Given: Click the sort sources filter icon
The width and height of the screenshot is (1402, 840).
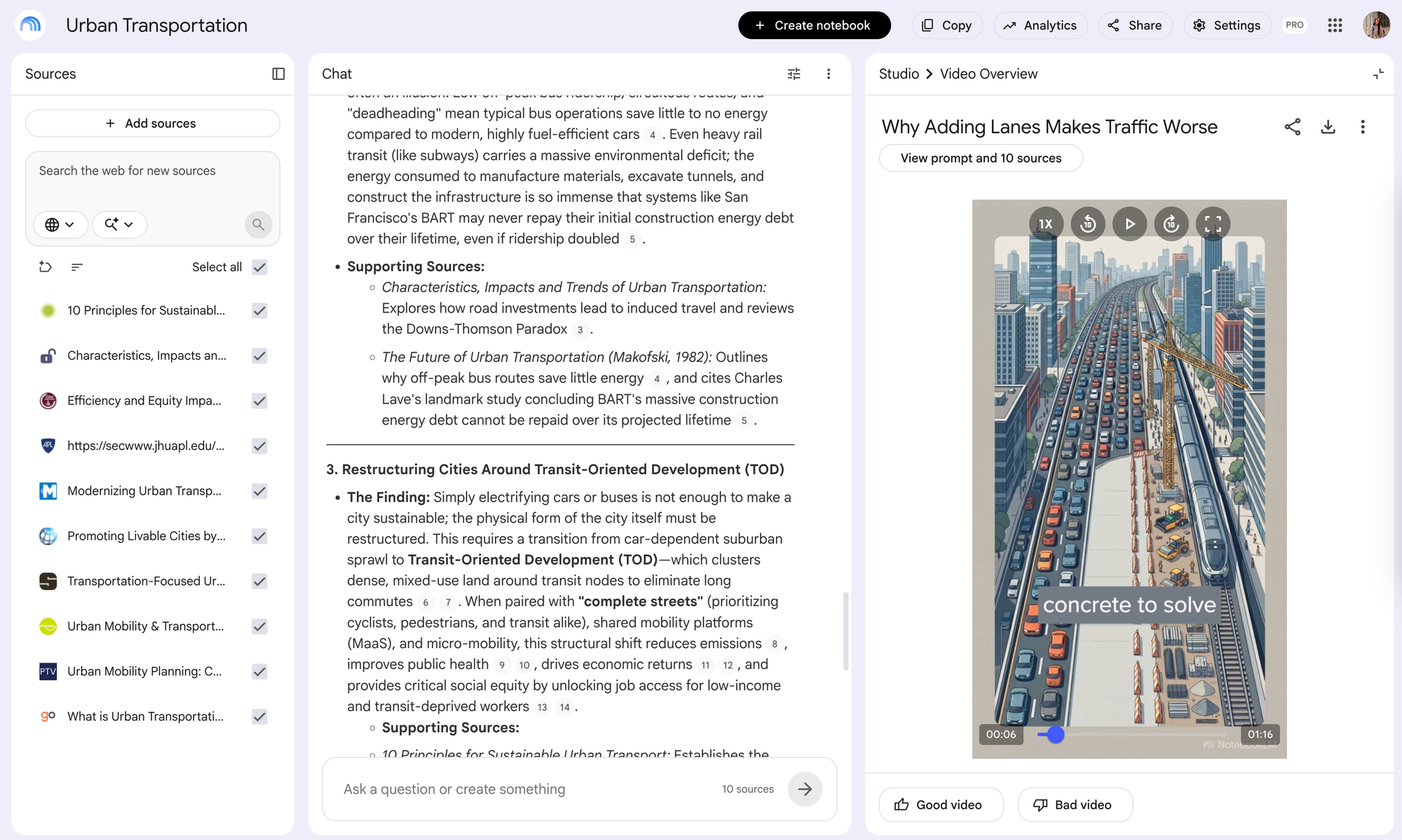Looking at the screenshot, I should click(x=77, y=267).
